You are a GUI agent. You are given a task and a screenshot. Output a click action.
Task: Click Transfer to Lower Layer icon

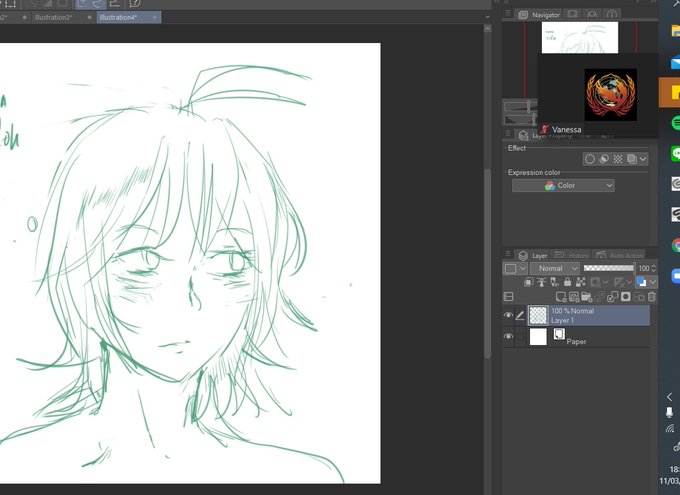(x=600, y=297)
